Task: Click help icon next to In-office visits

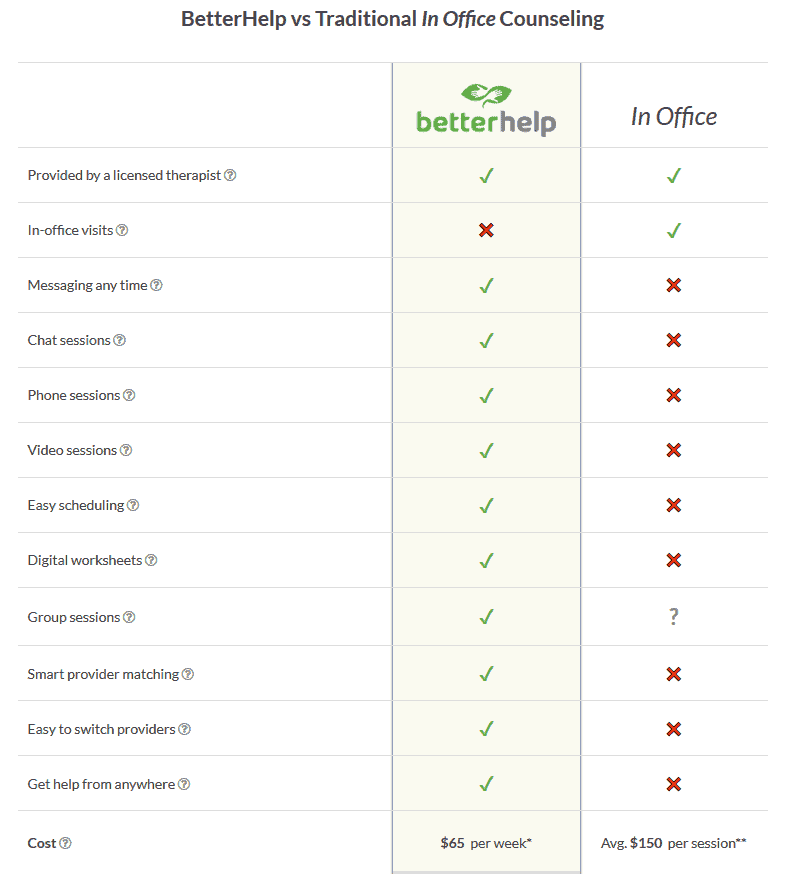Action: coord(122,230)
